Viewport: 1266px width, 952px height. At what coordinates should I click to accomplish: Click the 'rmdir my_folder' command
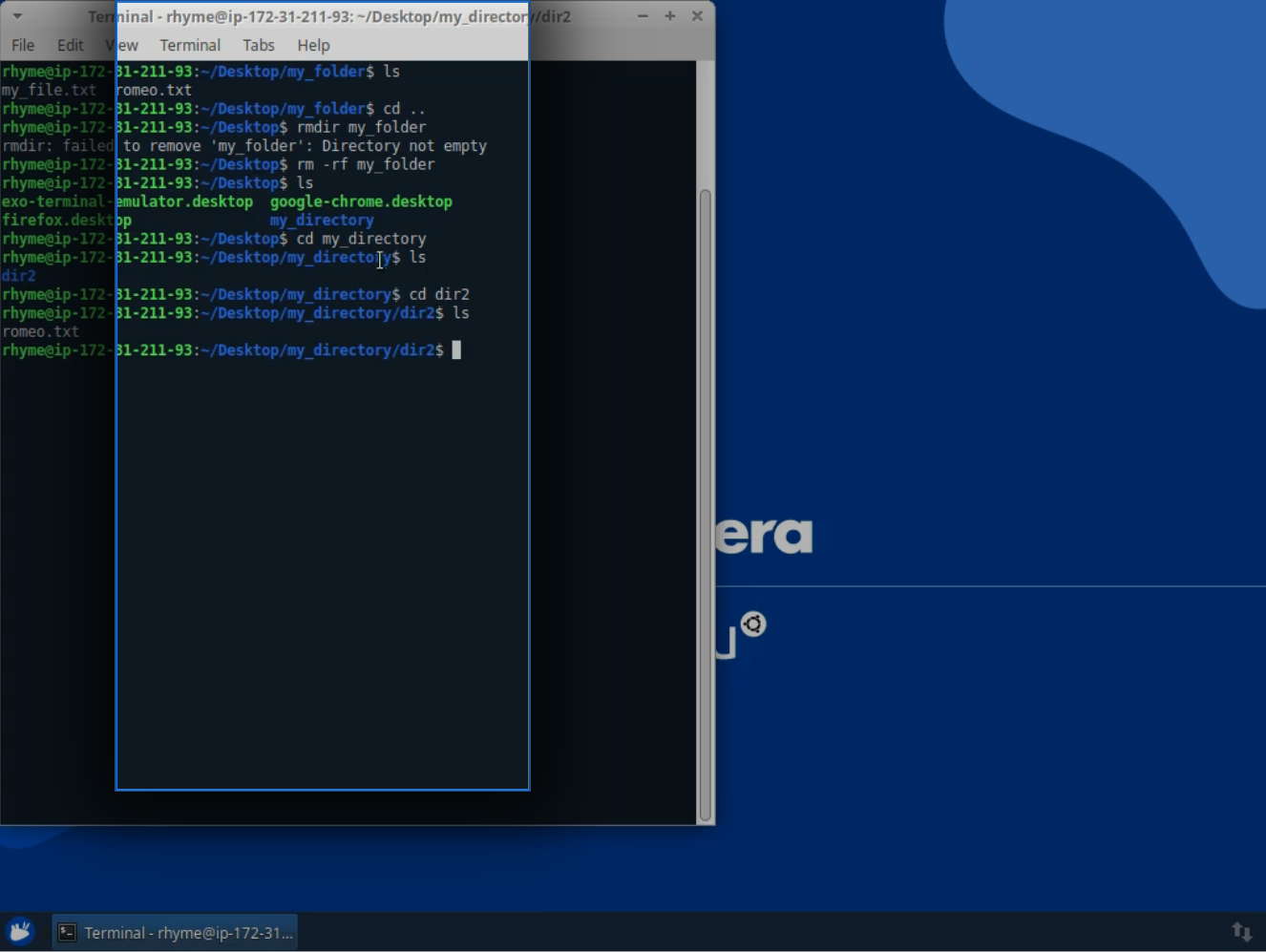tap(361, 127)
